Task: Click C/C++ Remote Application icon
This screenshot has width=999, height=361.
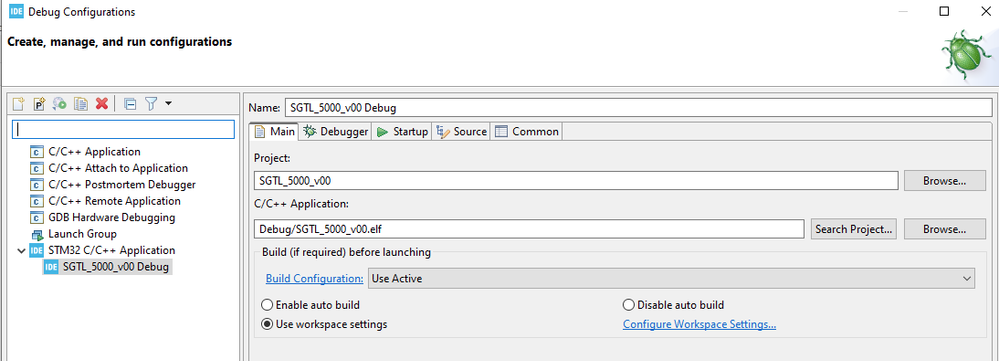Action: tap(36, 201)
